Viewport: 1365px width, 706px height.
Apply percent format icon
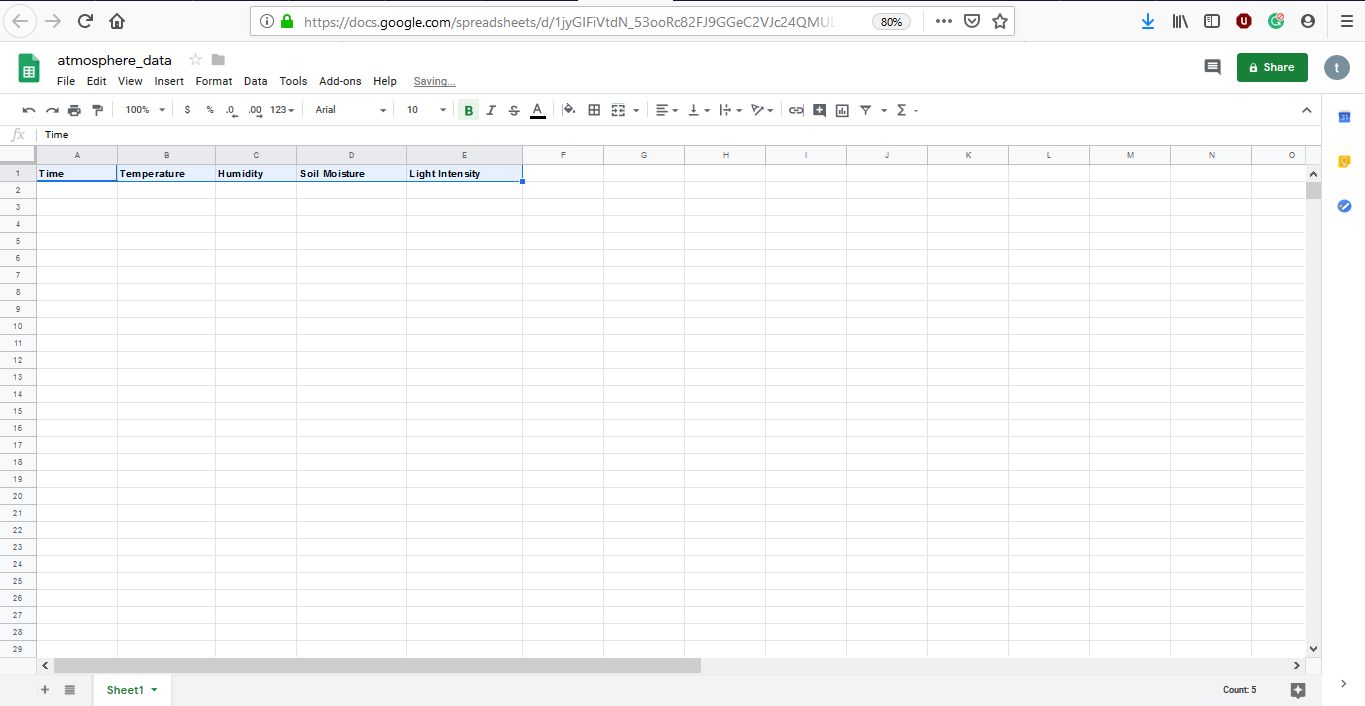click(x=209, y=110)
